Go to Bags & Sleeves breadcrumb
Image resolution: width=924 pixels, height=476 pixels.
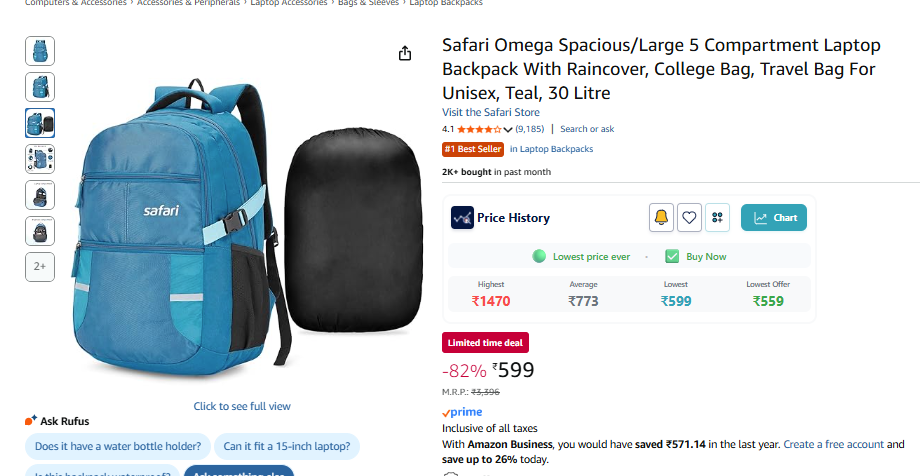(369, 3)
